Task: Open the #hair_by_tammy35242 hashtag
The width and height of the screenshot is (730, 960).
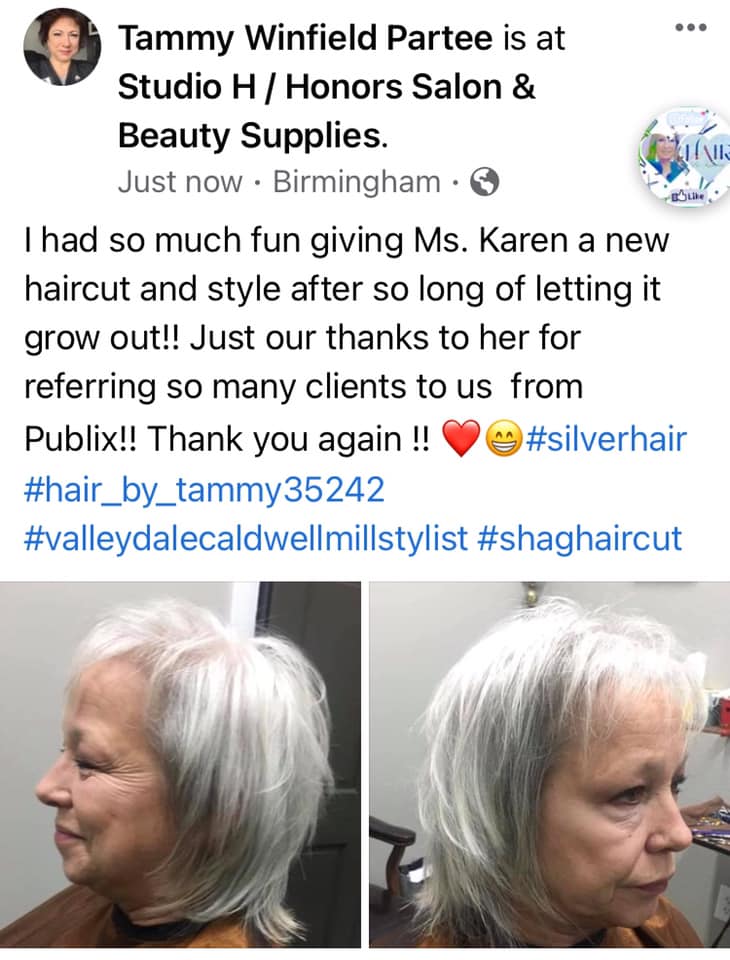Action: click(205, 490)
